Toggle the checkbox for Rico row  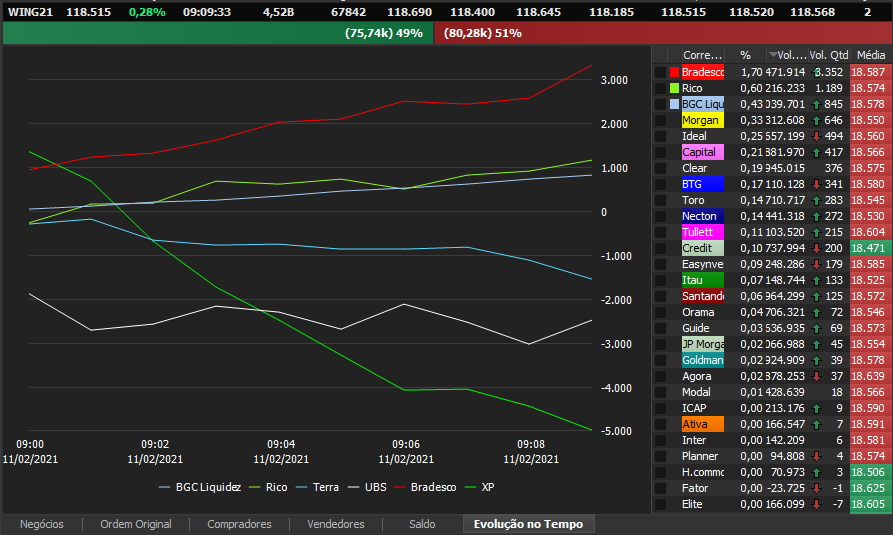[660, 88]
